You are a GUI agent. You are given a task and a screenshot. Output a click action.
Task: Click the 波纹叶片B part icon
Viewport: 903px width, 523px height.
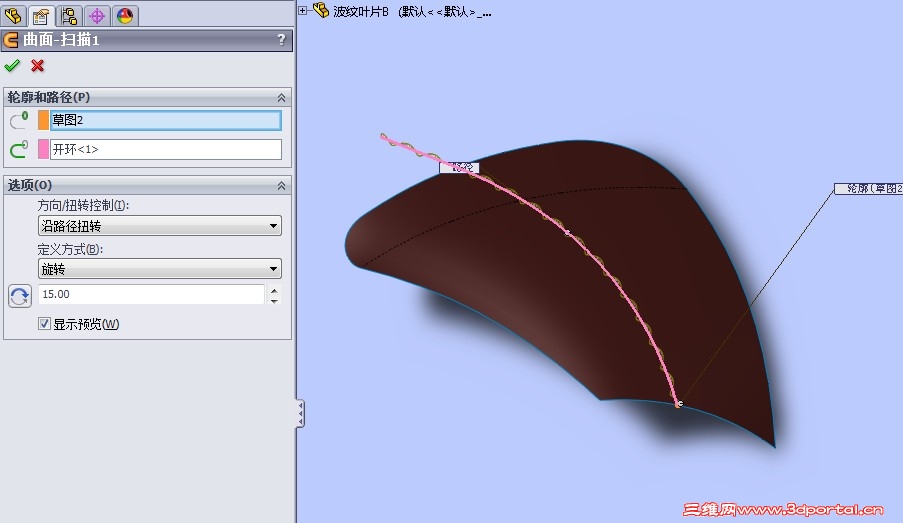click(321, 10)
